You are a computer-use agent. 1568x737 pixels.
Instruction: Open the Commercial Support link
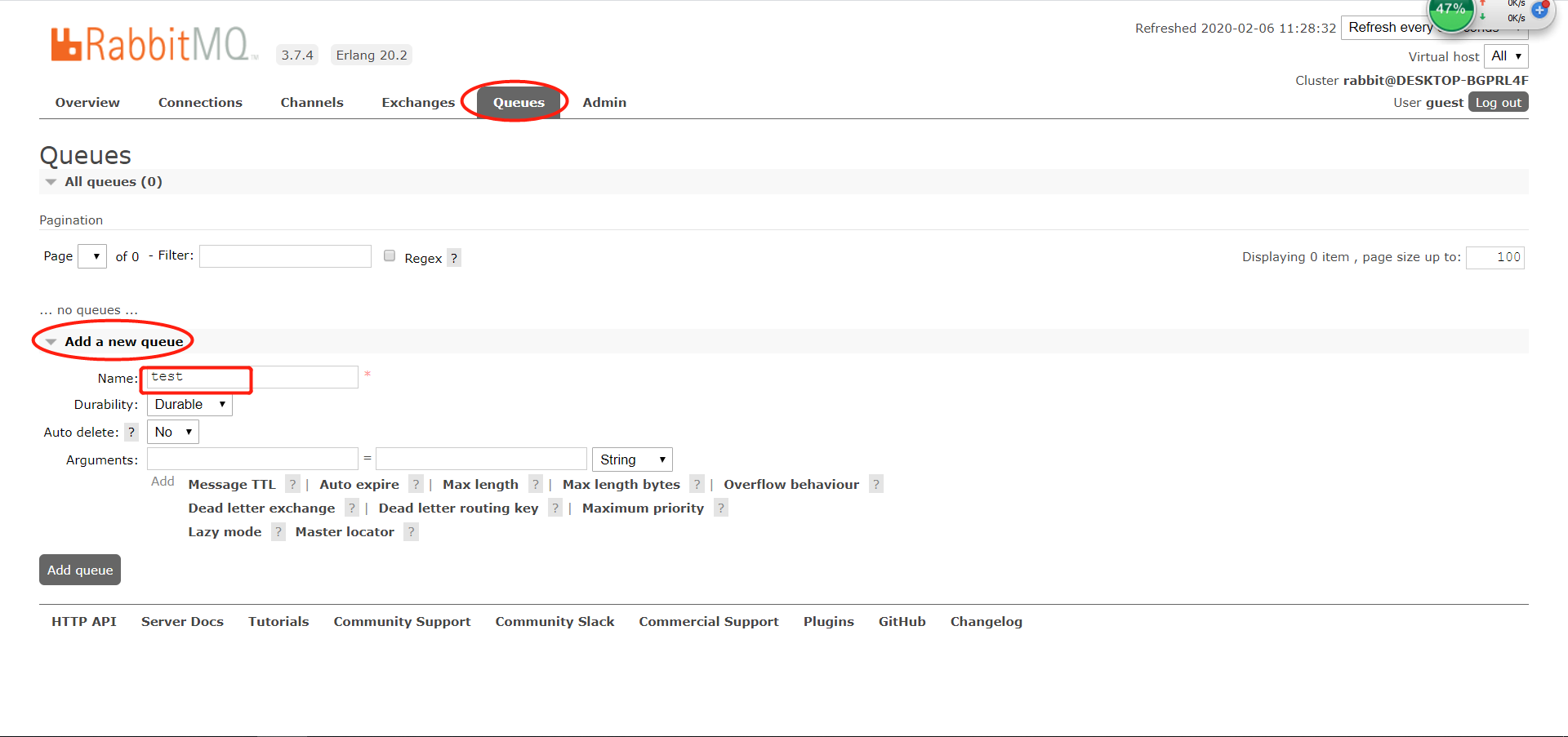click(709, 621)
